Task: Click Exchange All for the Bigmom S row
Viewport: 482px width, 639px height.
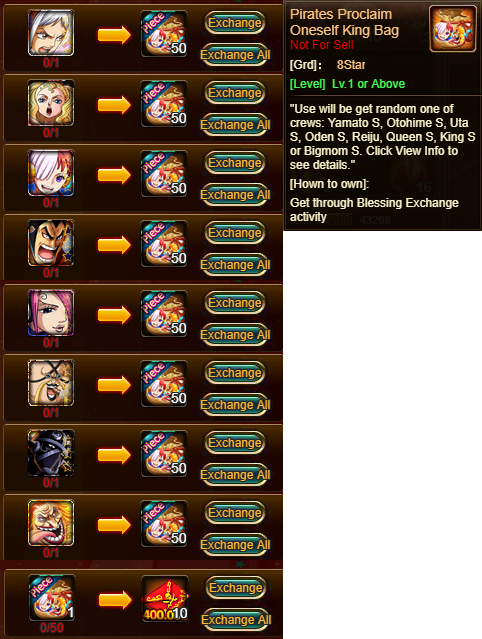Action: pyautogui.click(x=235, y=545)
